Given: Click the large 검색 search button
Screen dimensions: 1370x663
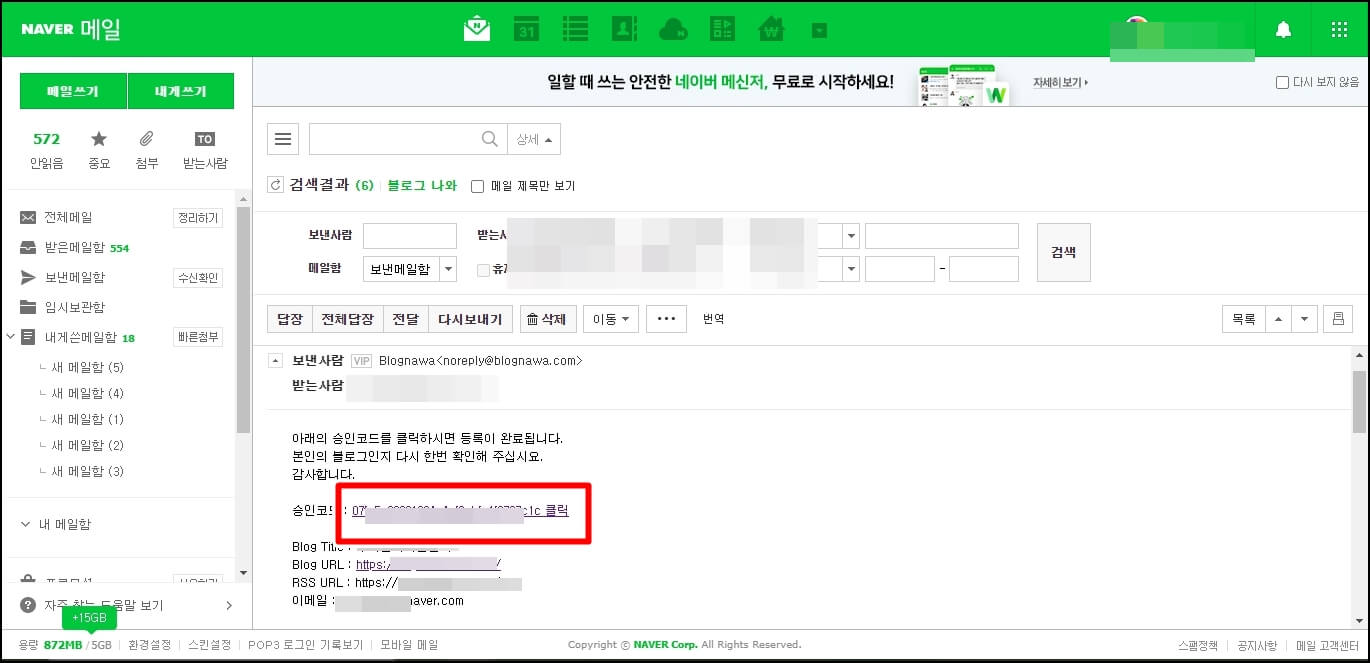Looking at the screenshot, I should [x=1064, y=252].
